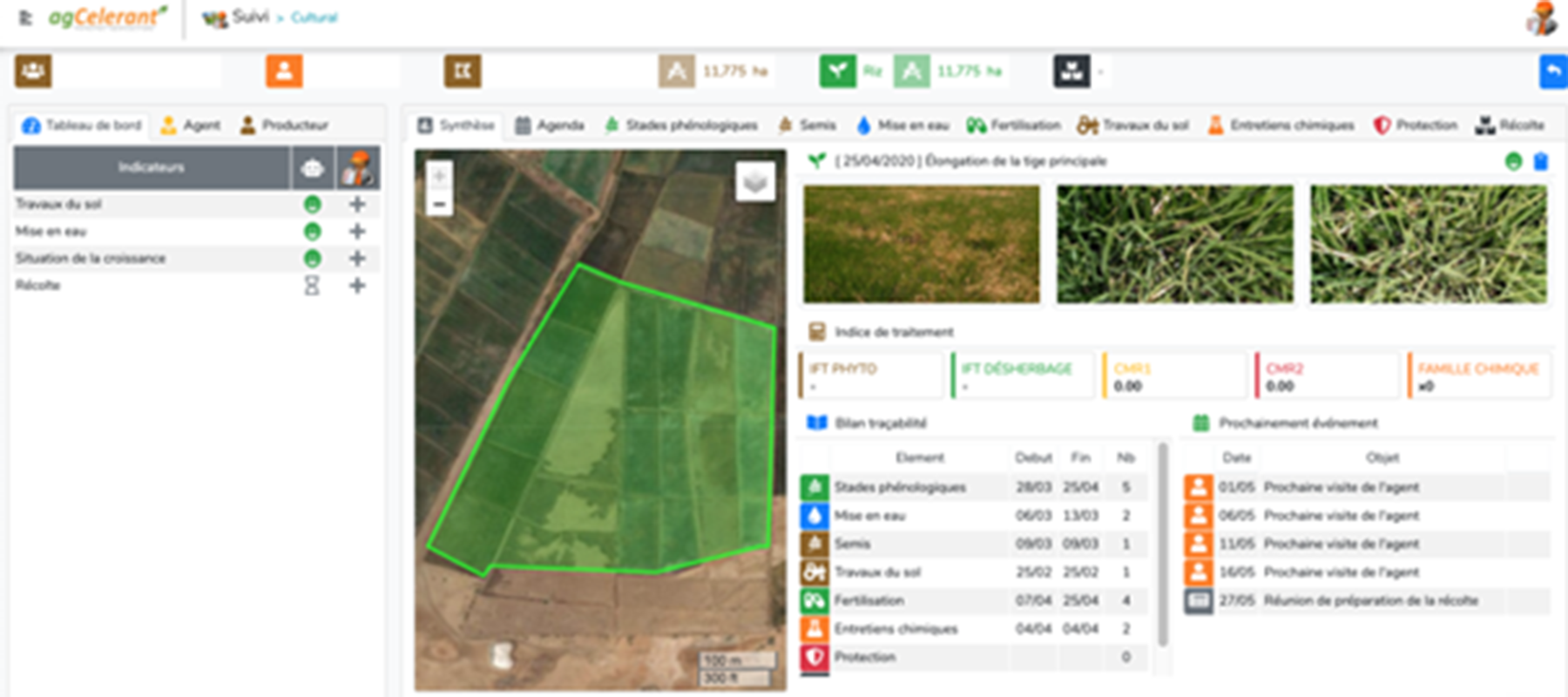Open the first crop photo thumbnail
This screenshot has width=1568, height=697.
921,244
